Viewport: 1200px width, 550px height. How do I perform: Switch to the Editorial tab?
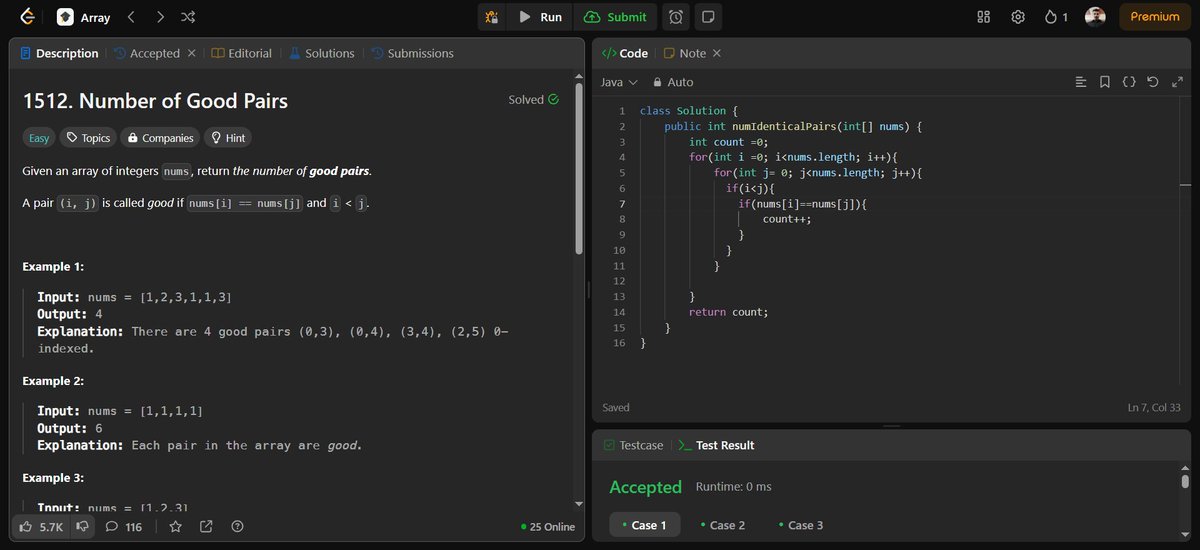(241, 53)
